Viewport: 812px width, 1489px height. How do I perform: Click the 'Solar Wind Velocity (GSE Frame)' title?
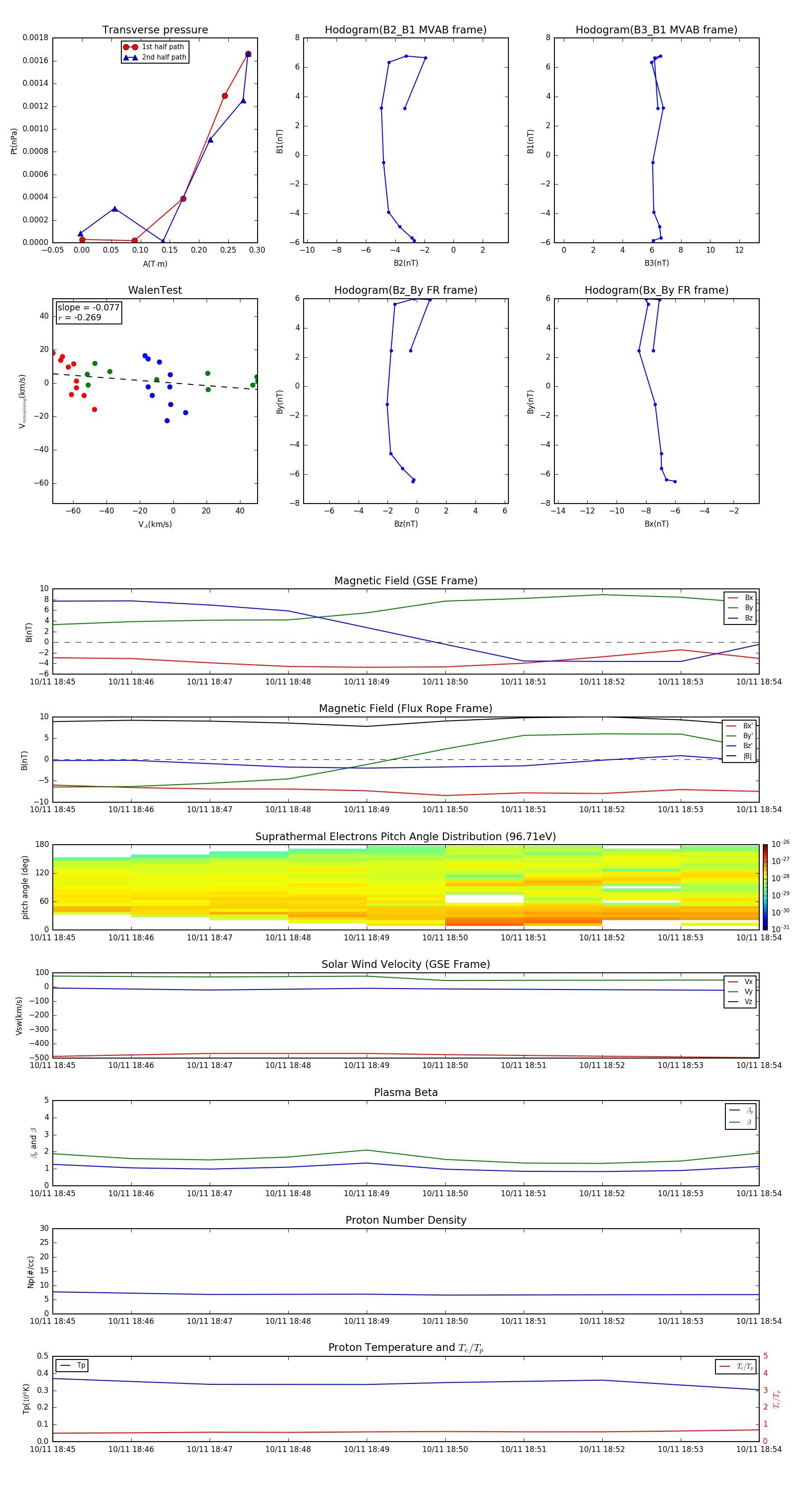click(406, 965)
